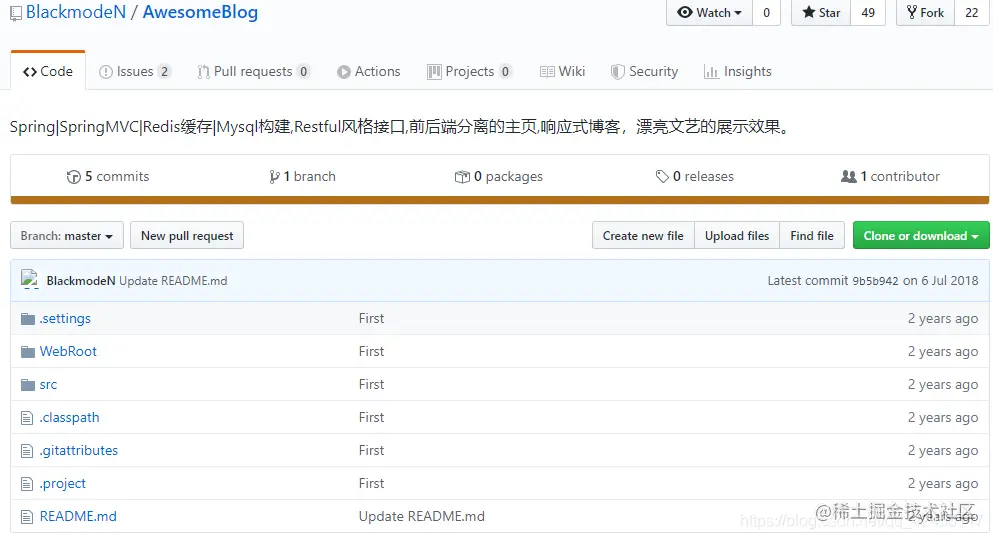Open the Security tab
This screenshot has height=539, width=993.
(644, 72)
